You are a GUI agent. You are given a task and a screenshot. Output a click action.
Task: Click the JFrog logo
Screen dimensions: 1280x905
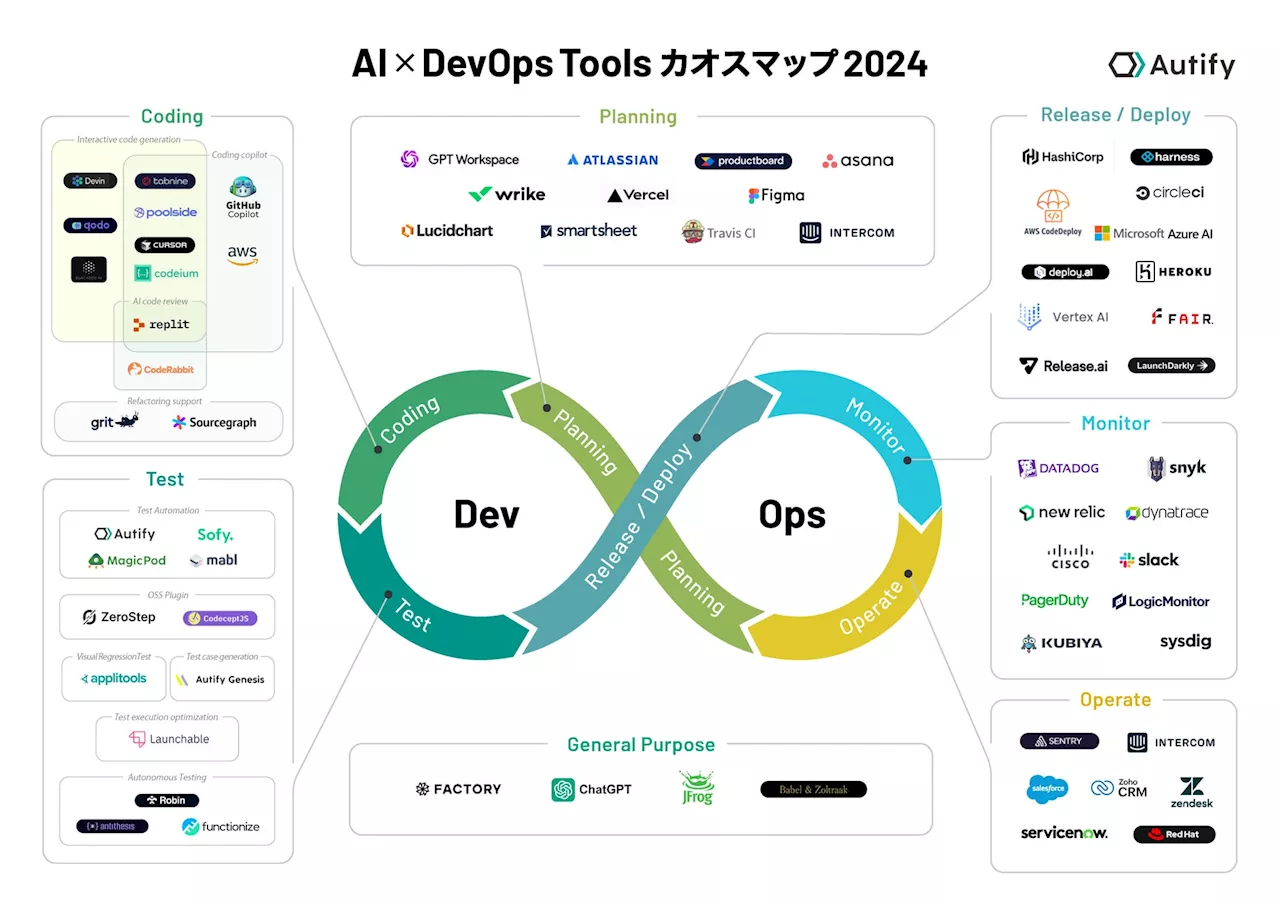coord(696,788)
